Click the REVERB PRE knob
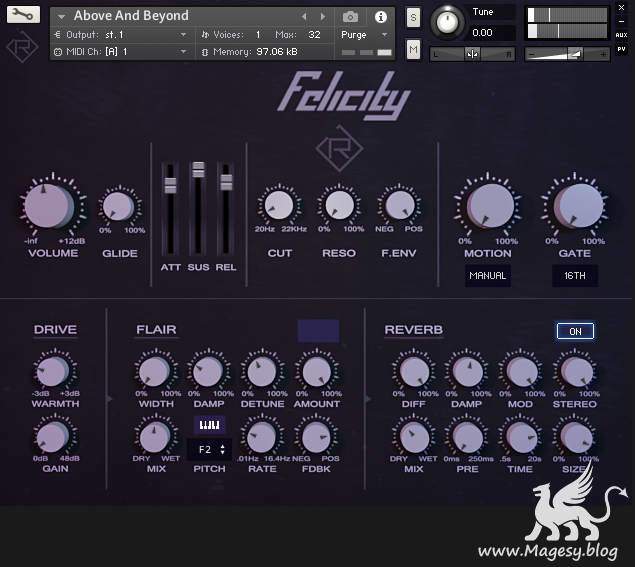The image size is (635, 567). pos(467,437)
